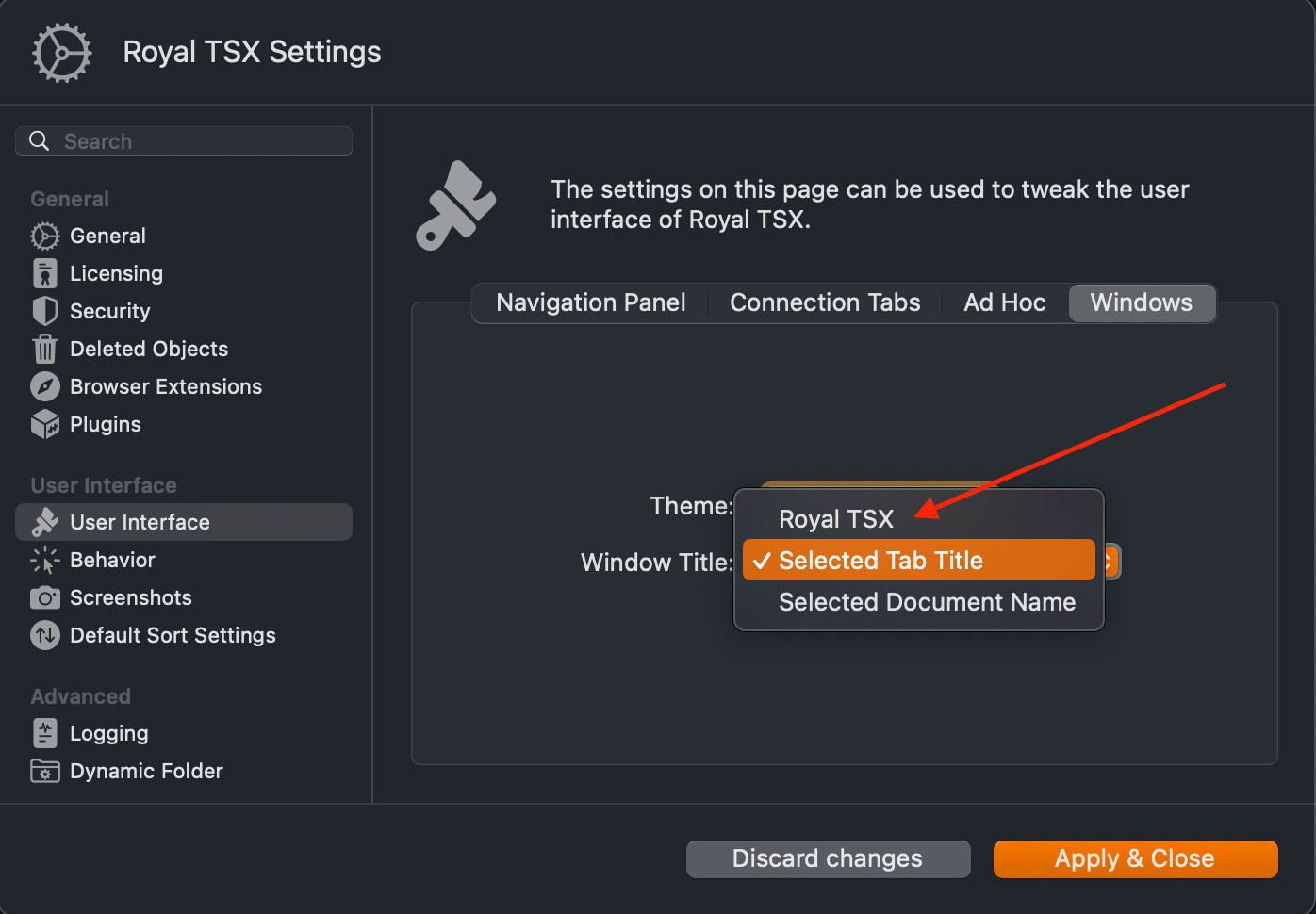Open Licensing via its badge icon
This screenshot has width=1316, height=914.
point(45,273)
